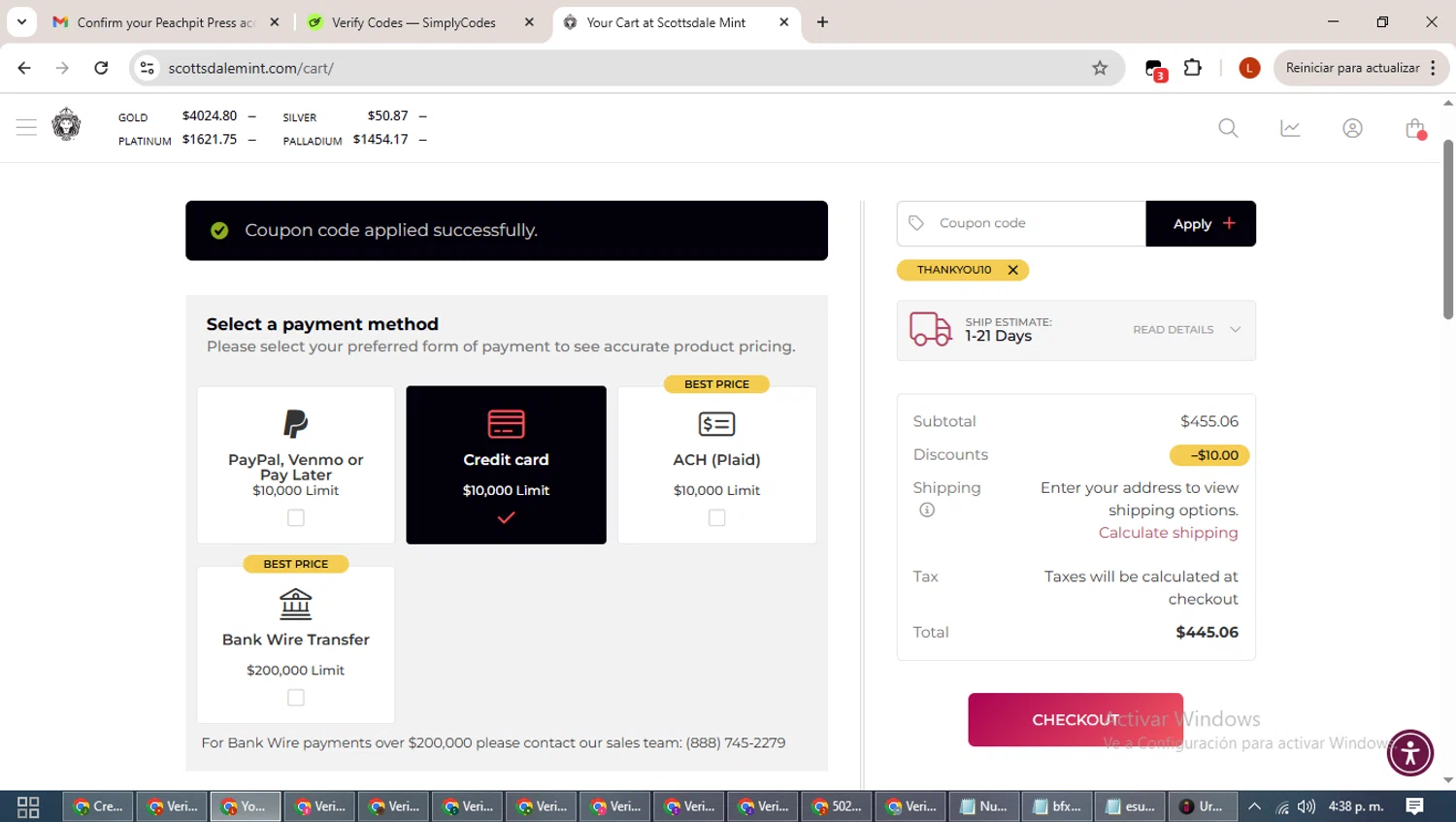Click the GOLD price $4024.80
Image resolution: width=1456 pixels, height=822 pixels.
tap(210, 115)
